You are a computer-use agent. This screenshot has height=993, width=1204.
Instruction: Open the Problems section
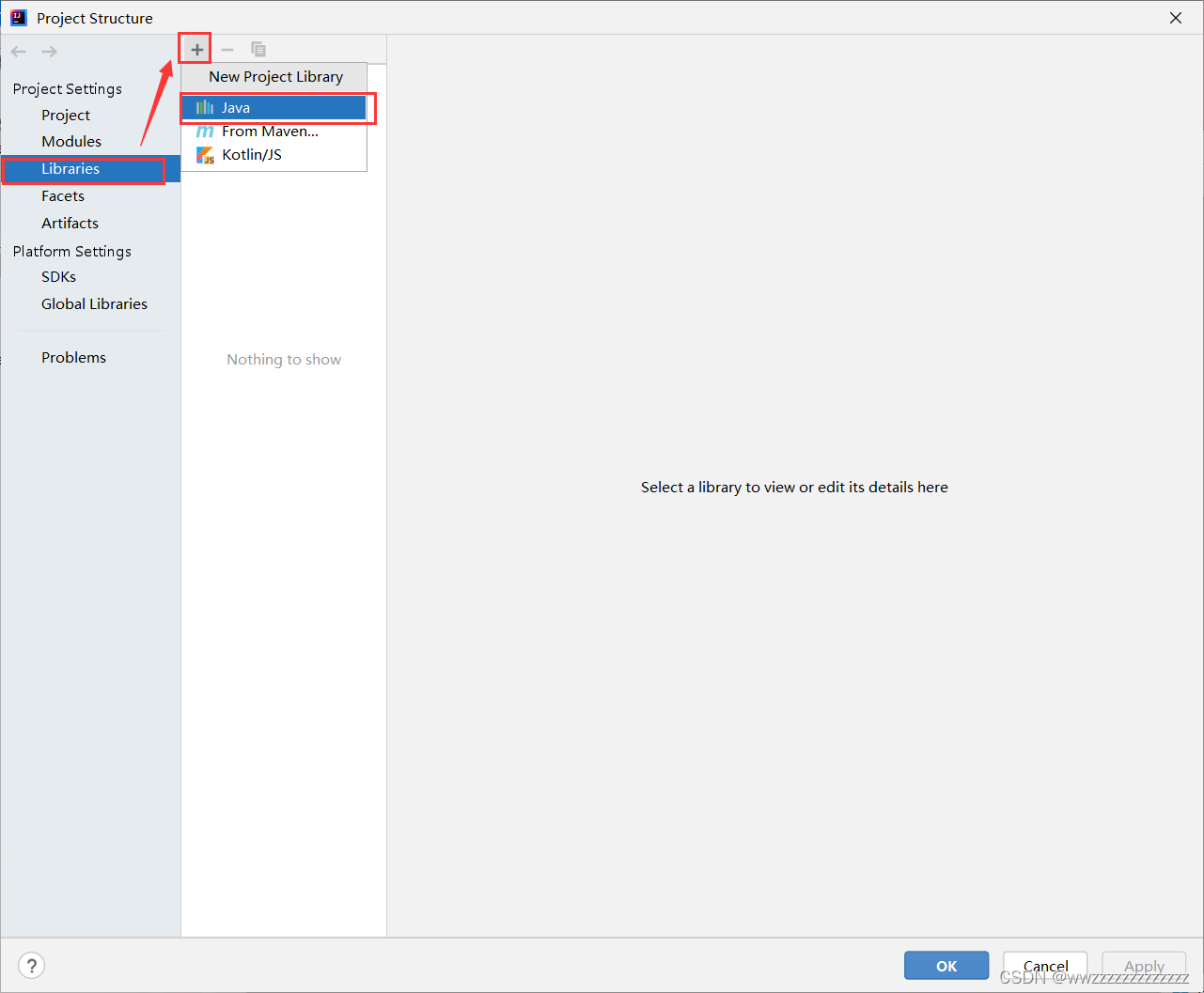(73, 357)
